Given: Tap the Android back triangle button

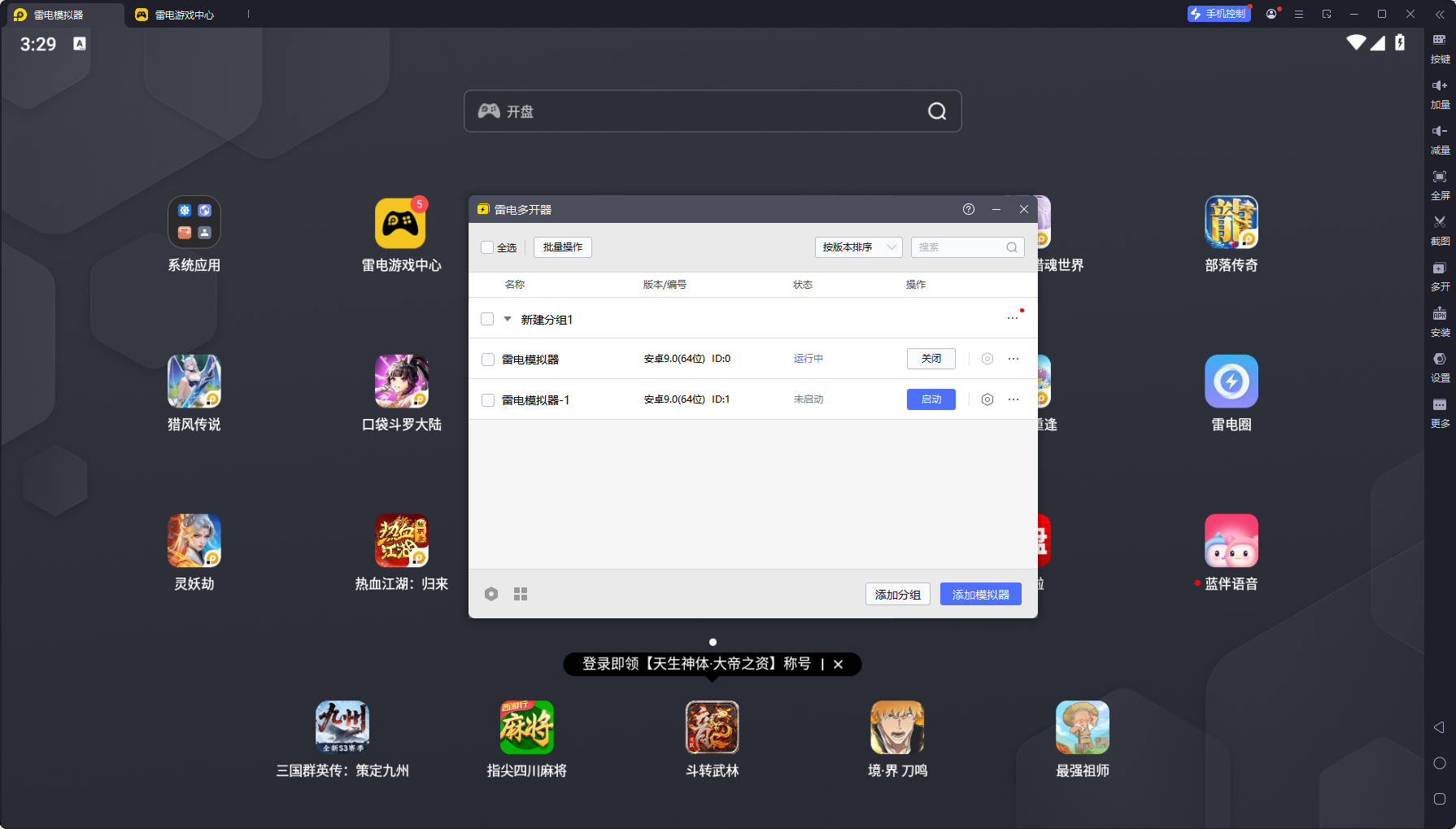Looking at the screenshot, I should 1439,727.
